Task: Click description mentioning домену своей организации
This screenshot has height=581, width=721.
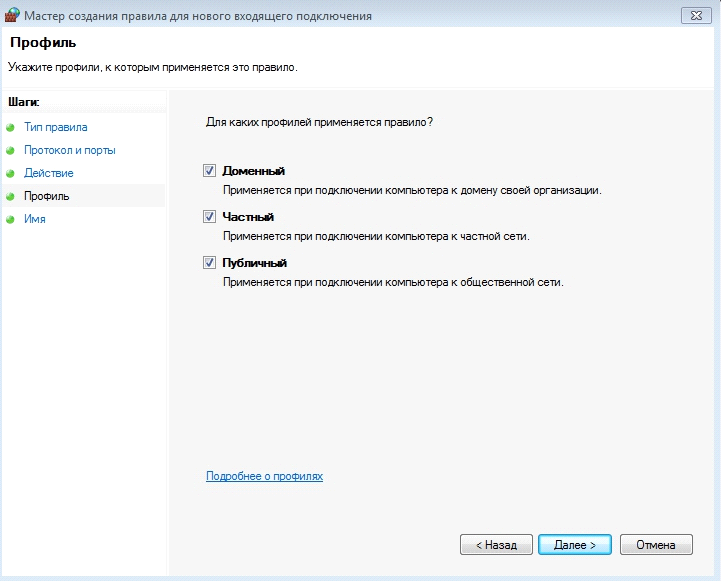Action: 412,190
